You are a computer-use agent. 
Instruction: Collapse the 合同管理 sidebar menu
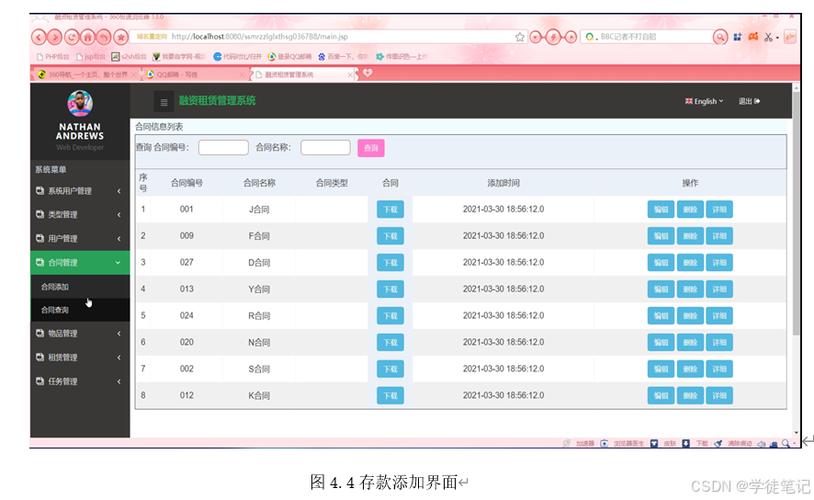click(x=80, y=263)
